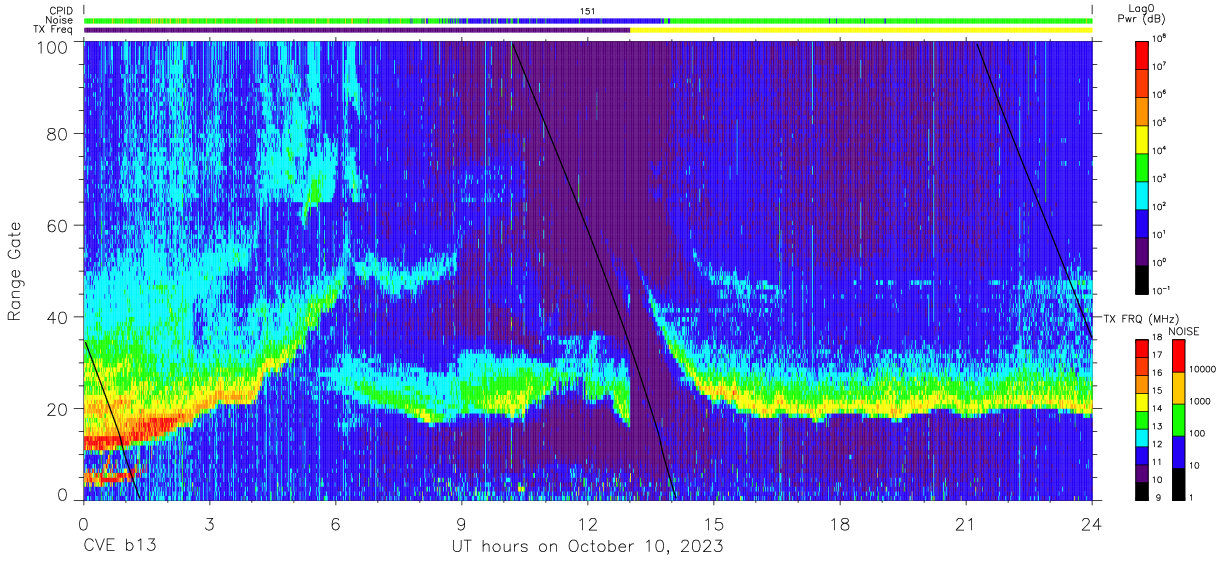
Task: Click the CPID value '151'
Action: (587, 10)
